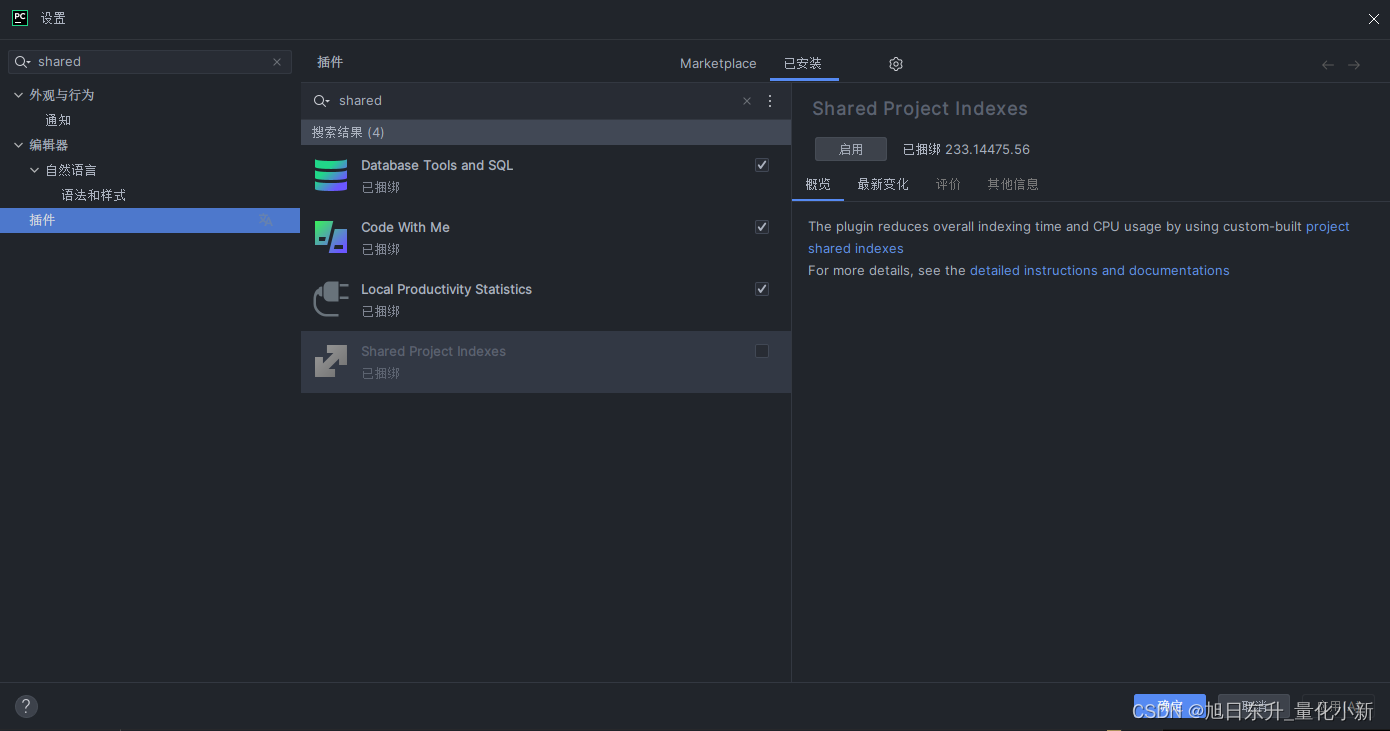Image resolution: width=1390 pixels, height=731 pixels.
Task: Select 通知 in settings tree
Action: click(58, 120)
